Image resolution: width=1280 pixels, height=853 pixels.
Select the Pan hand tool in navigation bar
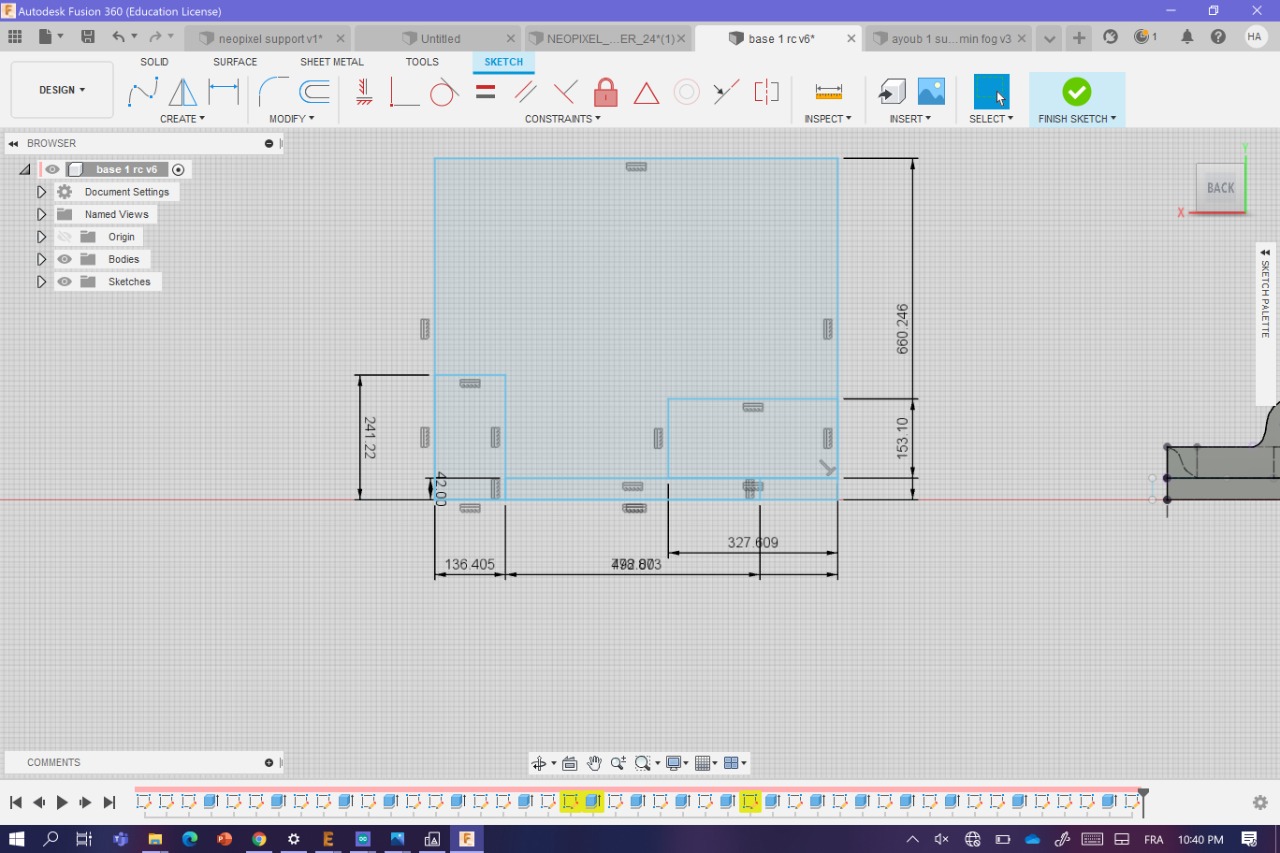coord(594,763)
